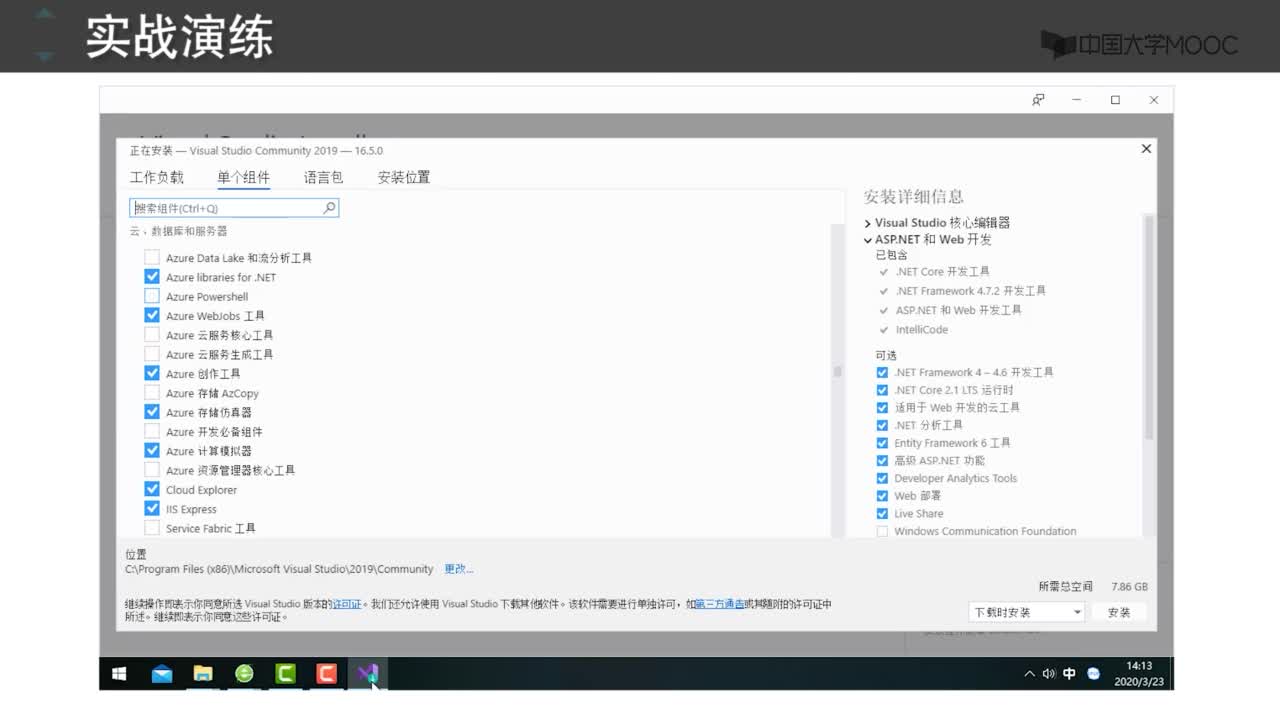Viewport: 1280px width, 720px height.
Task: Go to 安装位置 tab
Action: [x=404, y=177]
